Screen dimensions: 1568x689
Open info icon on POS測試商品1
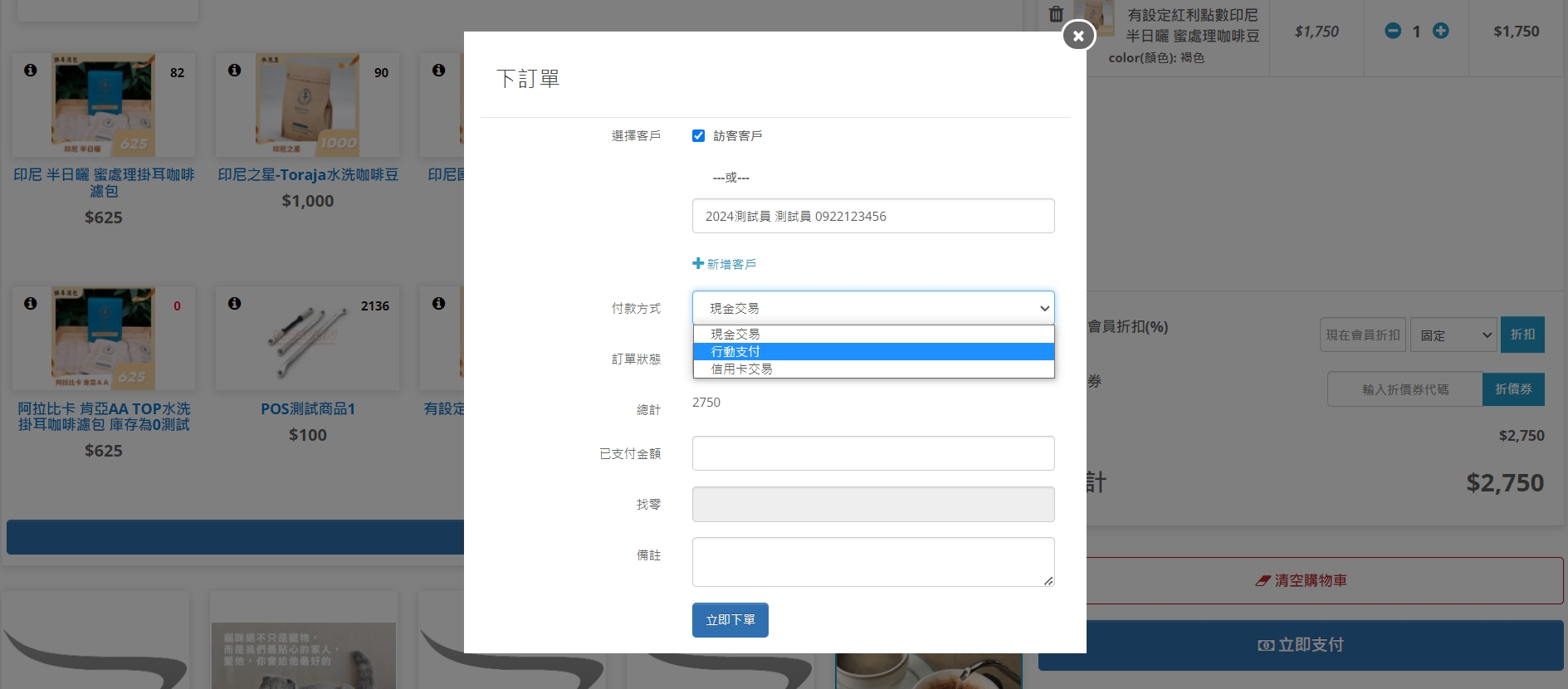[235, 303]
